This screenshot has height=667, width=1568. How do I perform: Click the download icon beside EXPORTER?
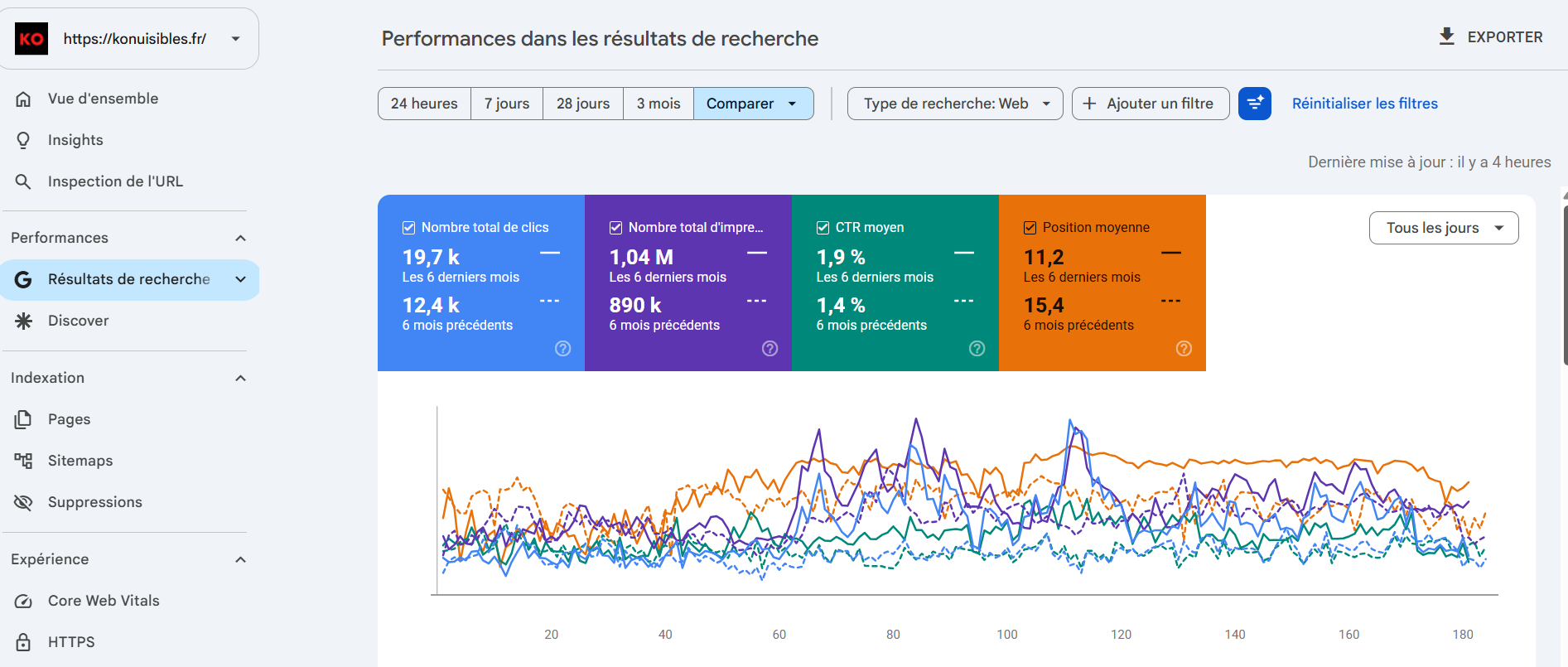click(x=1446, y=36)
